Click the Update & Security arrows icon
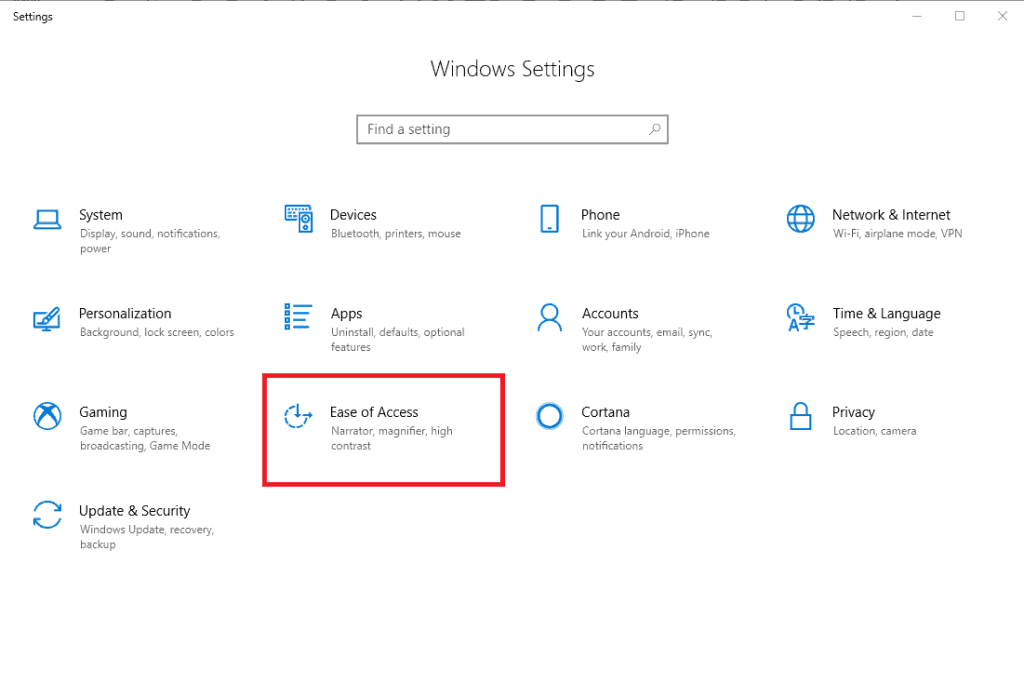The width and height of the screenshot is (1024, 685). click(47, 515)
